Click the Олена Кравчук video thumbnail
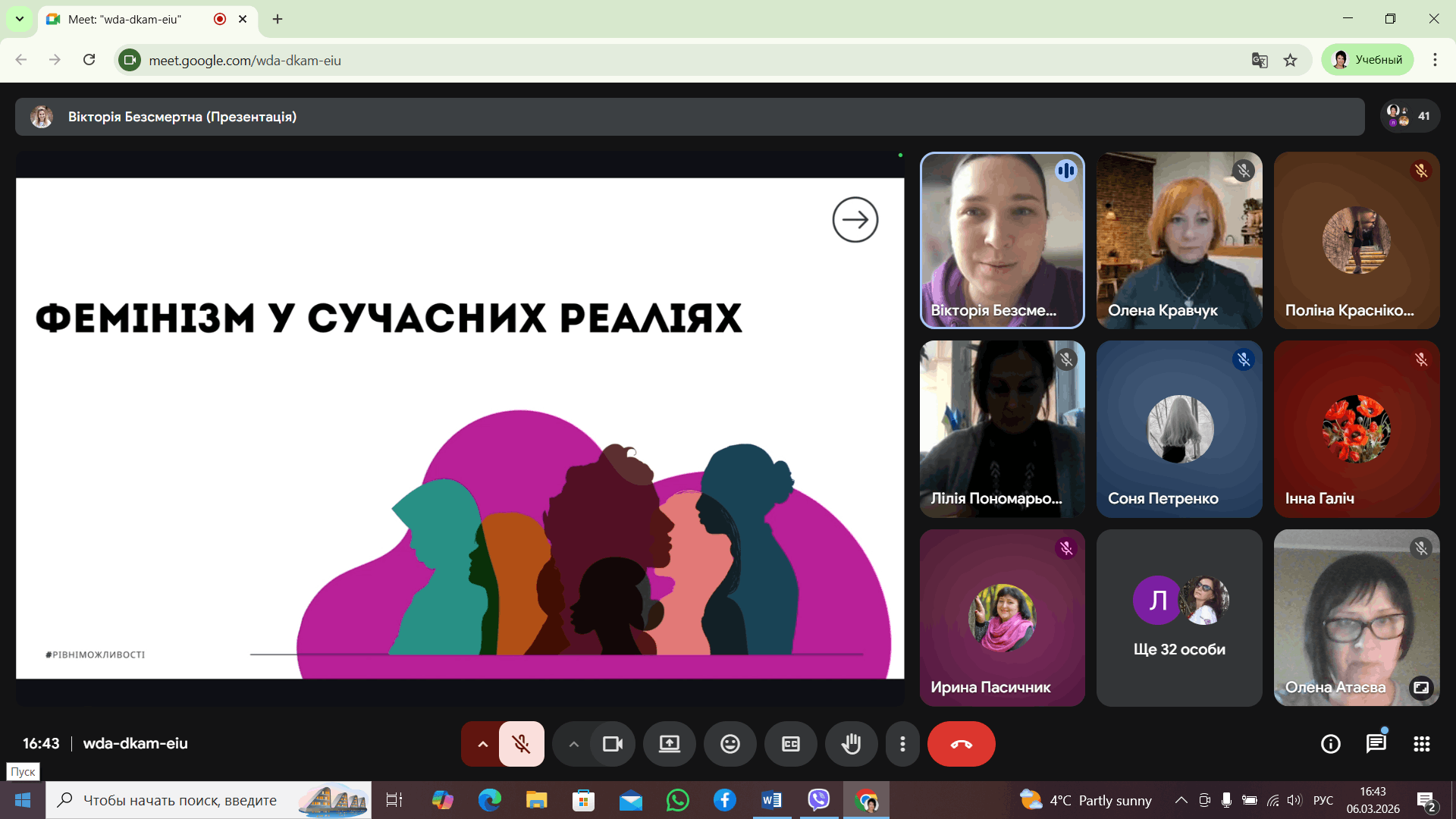The height and width of the screenshot is (819, 1456). [x=1179, y=240]
